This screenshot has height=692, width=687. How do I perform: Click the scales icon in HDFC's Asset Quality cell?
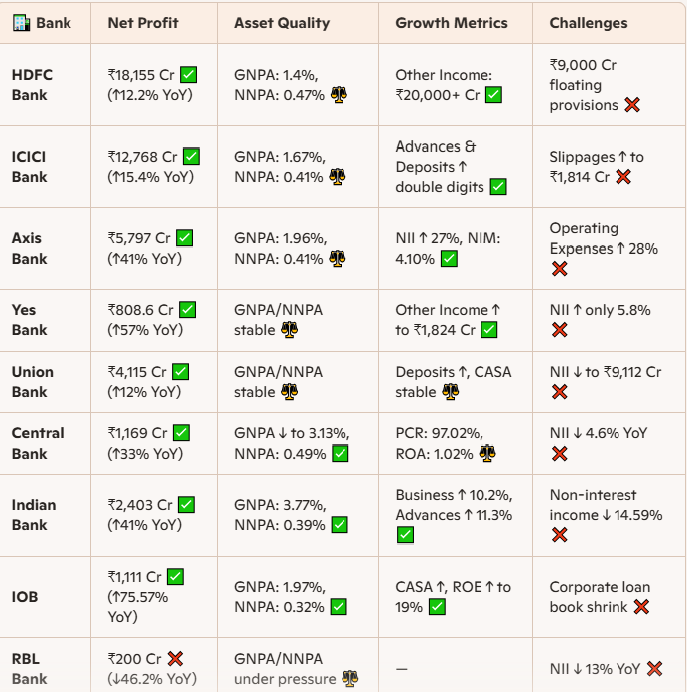point(339,95)
